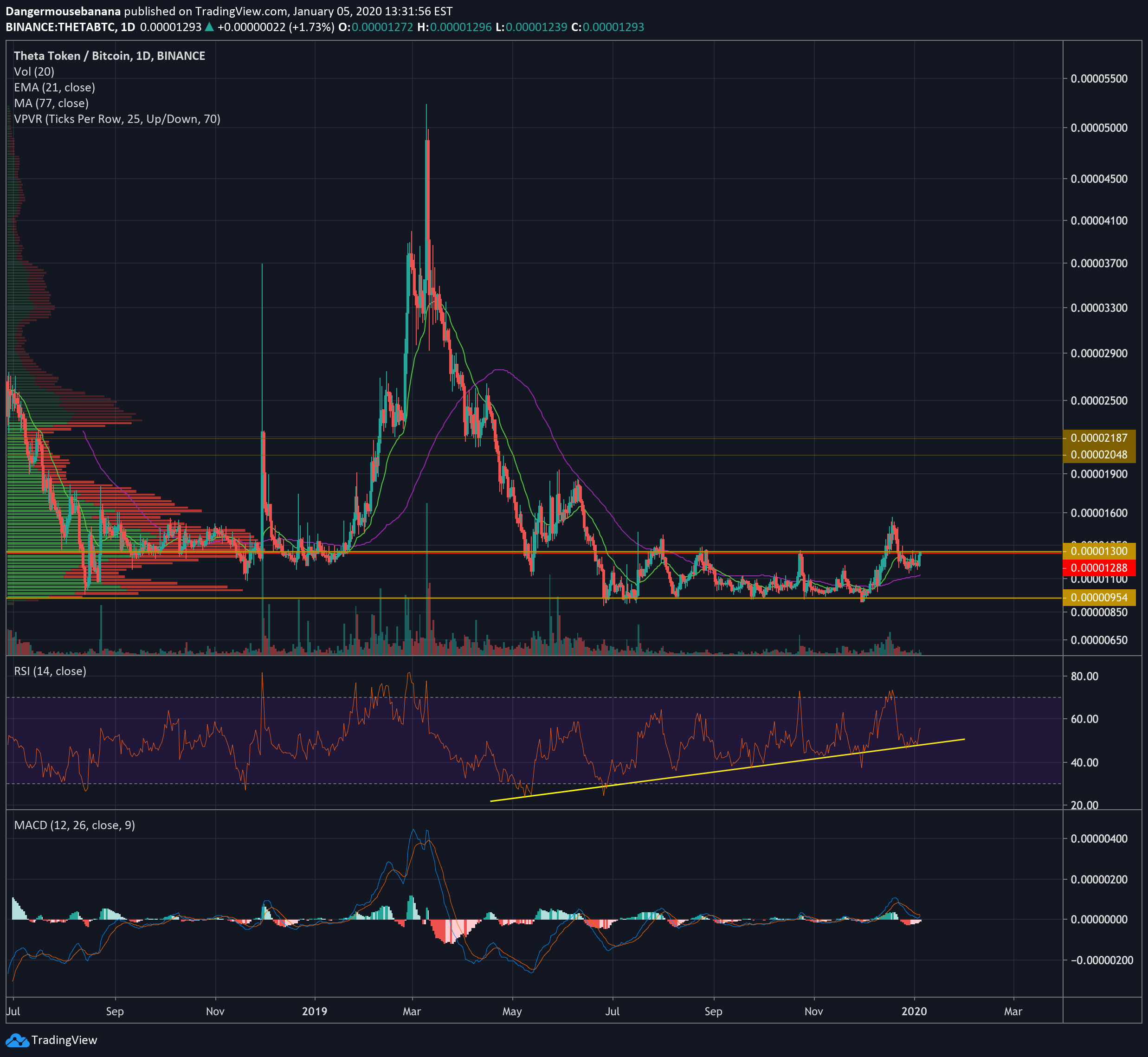Click the red 0.00001288 current price tag

(1098, 568)
